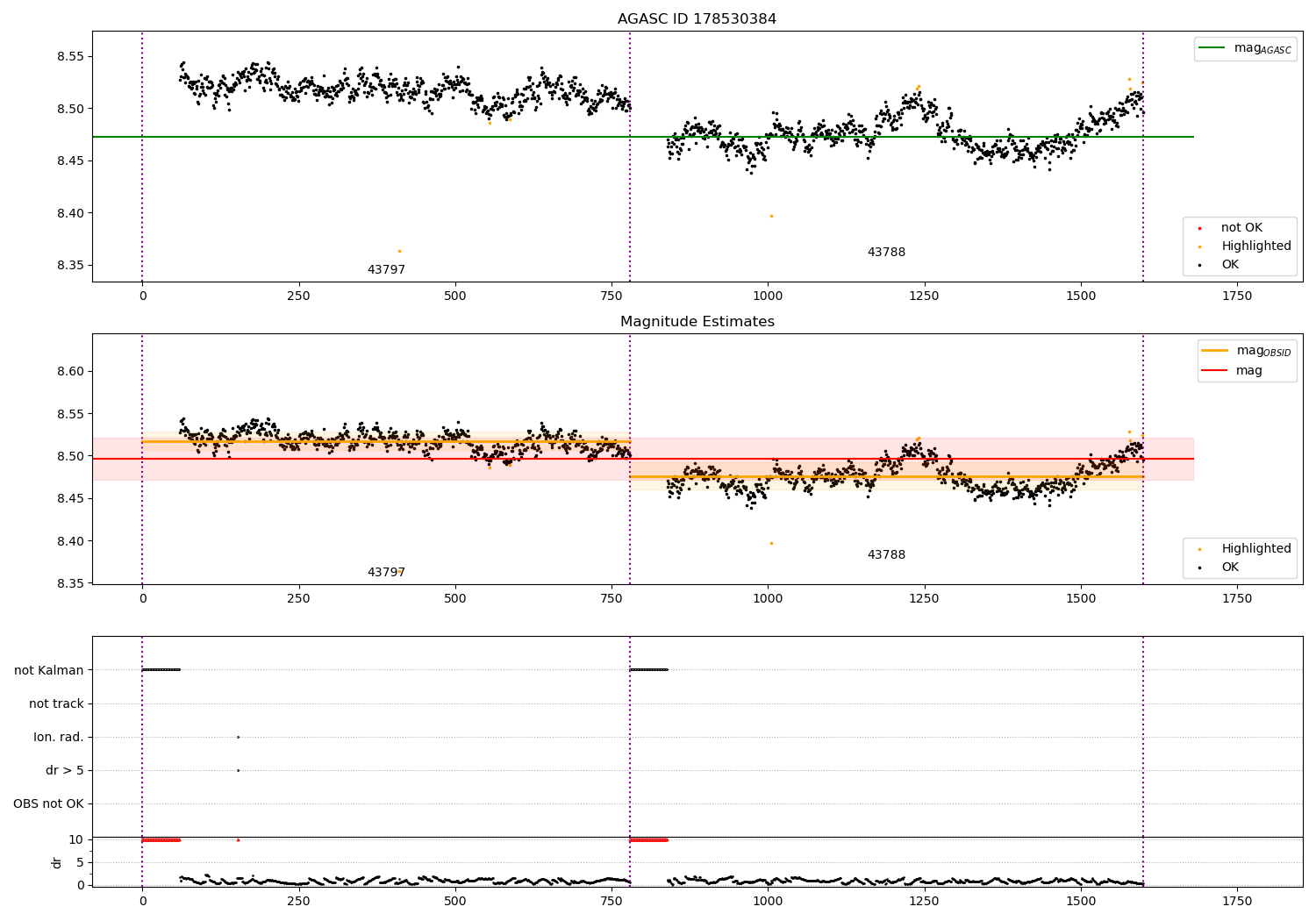The image size is (1316, 921).
Task: Click the 'not OK' legend entry in top plot
Action: 1231,228
